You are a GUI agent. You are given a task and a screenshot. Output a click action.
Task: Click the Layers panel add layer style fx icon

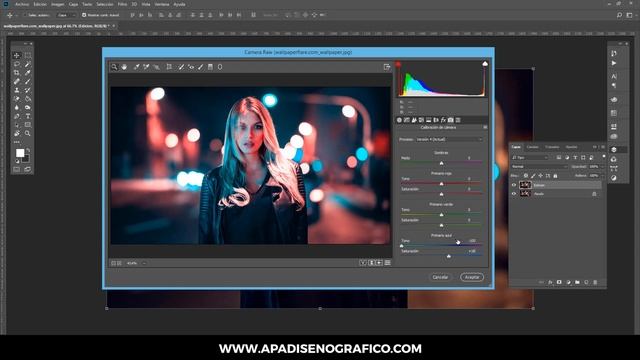coord(550,282)
